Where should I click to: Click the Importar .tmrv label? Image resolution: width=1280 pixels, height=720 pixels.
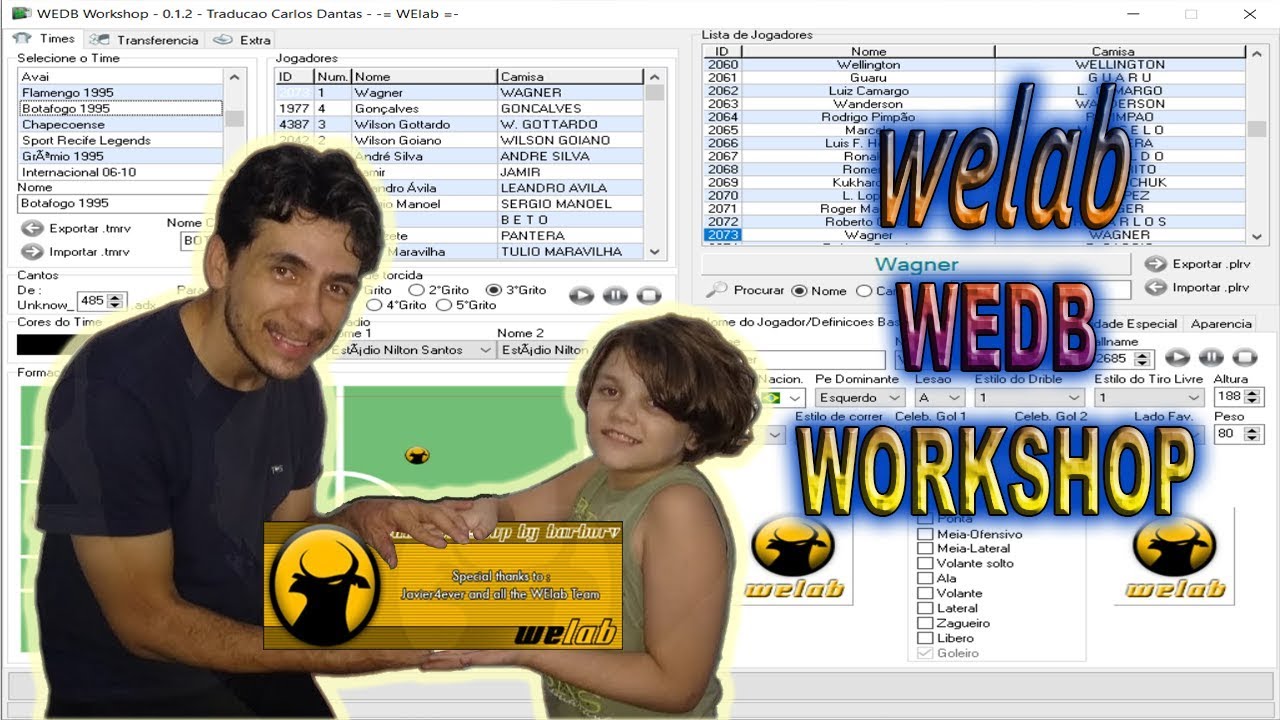pos(89,252)
